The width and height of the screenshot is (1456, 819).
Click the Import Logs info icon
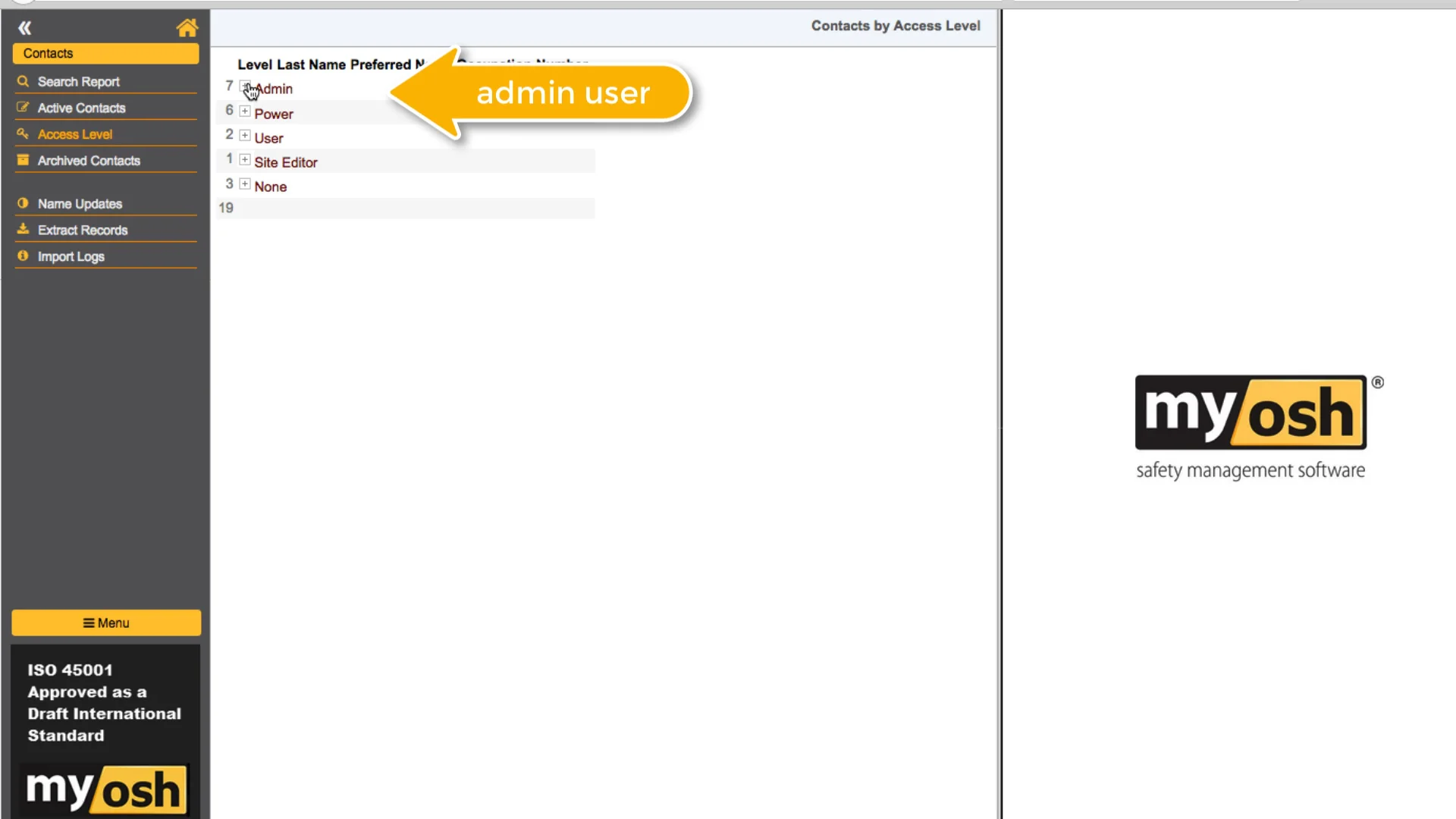23,256
